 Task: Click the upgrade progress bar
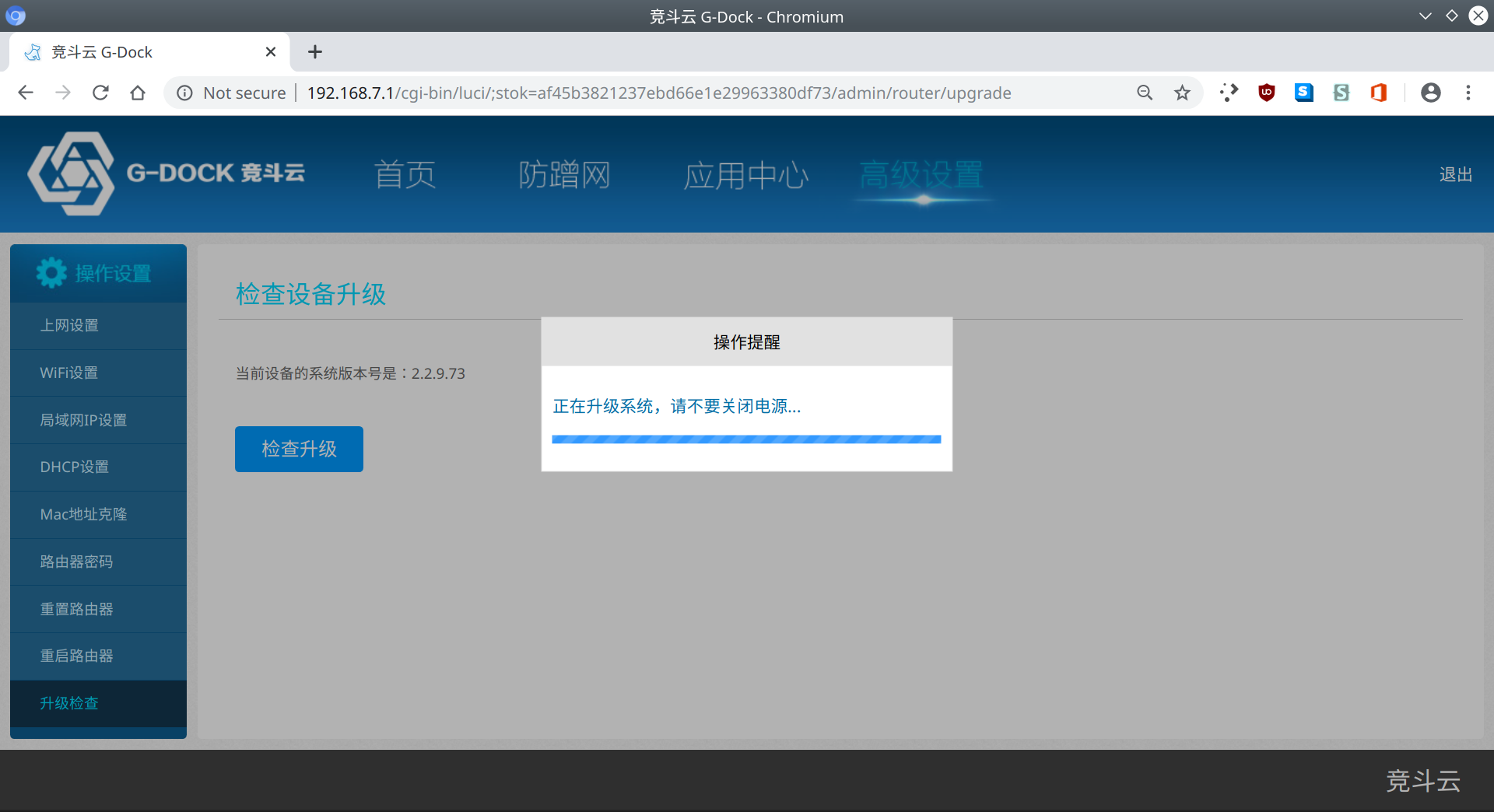pos(746,439)
